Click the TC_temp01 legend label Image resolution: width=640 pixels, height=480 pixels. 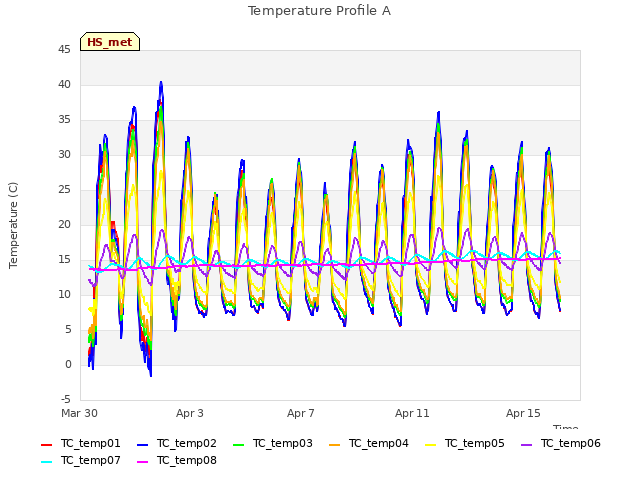[91, 443]
